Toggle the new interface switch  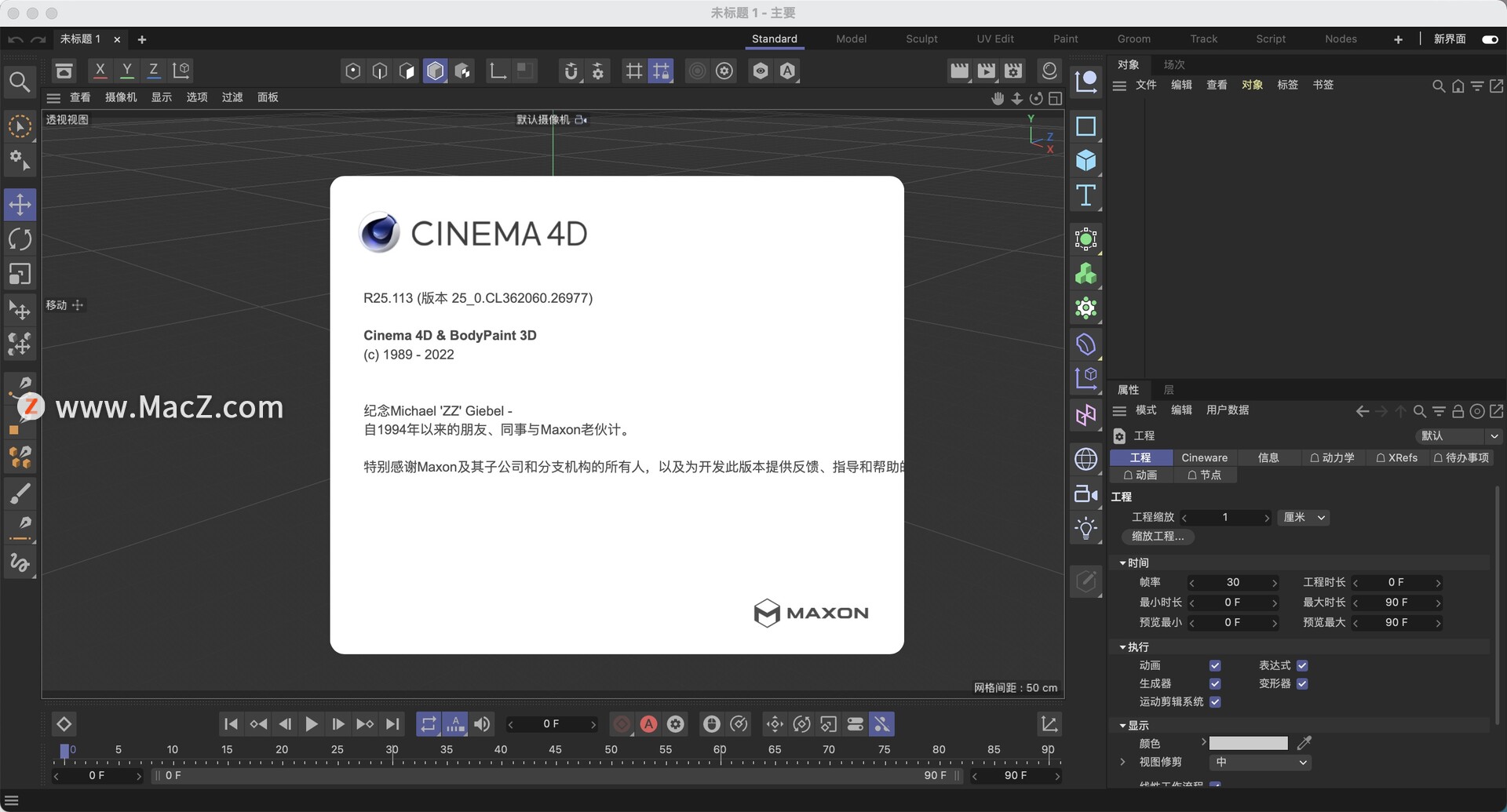coord(1490,39)
